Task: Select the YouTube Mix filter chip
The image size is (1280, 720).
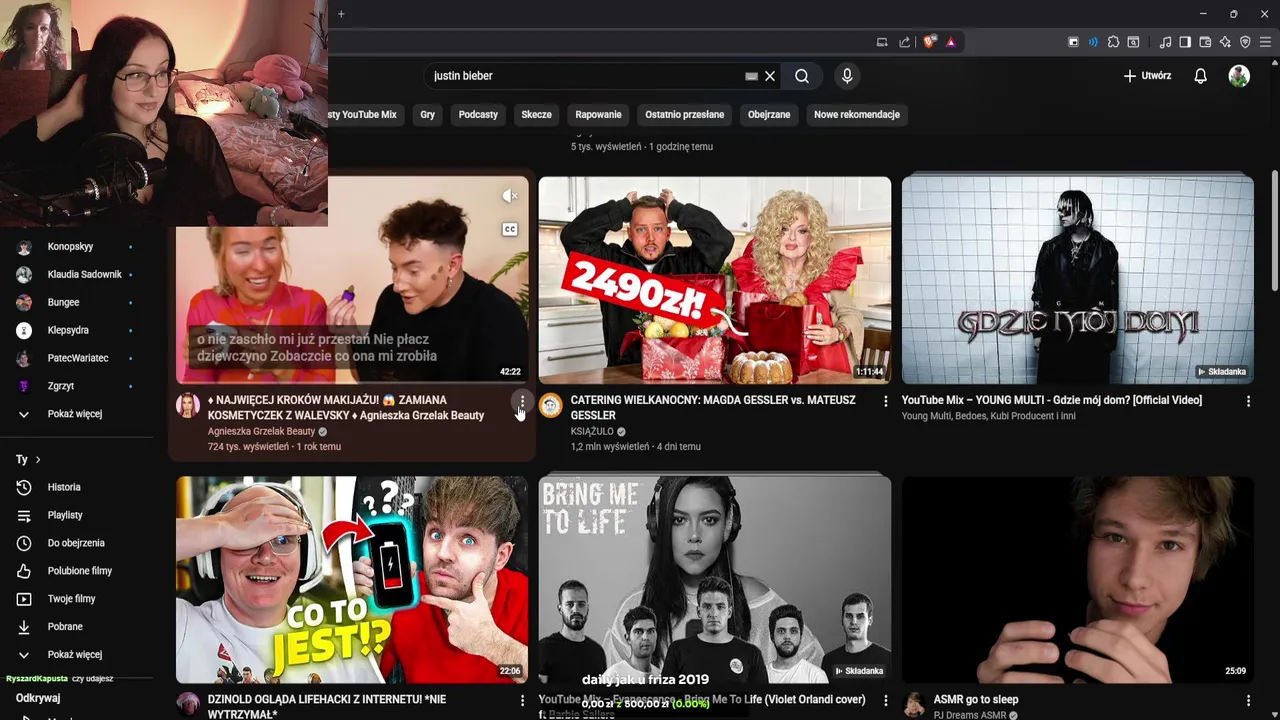Action: 366,115
